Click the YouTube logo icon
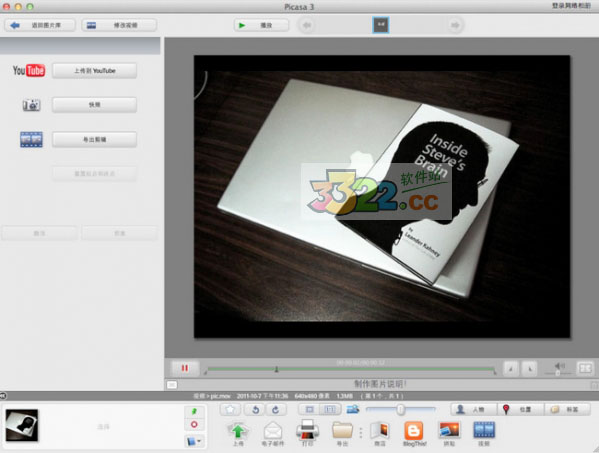The image size is (599, 453). pyautogui.click(x=29, y=70)
